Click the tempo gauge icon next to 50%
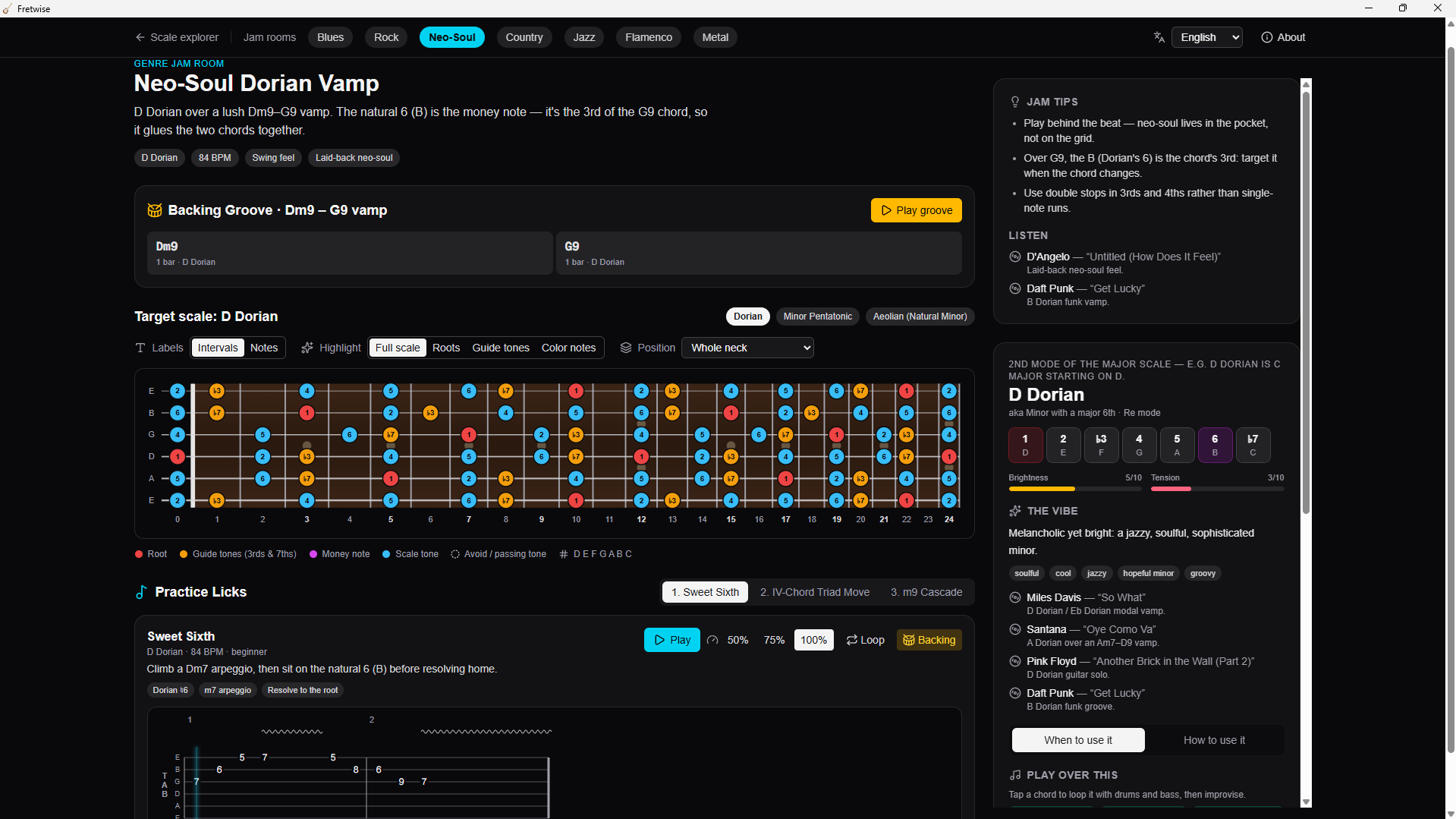Screen dimensions: 1456x819 click(x=712, y=640)
